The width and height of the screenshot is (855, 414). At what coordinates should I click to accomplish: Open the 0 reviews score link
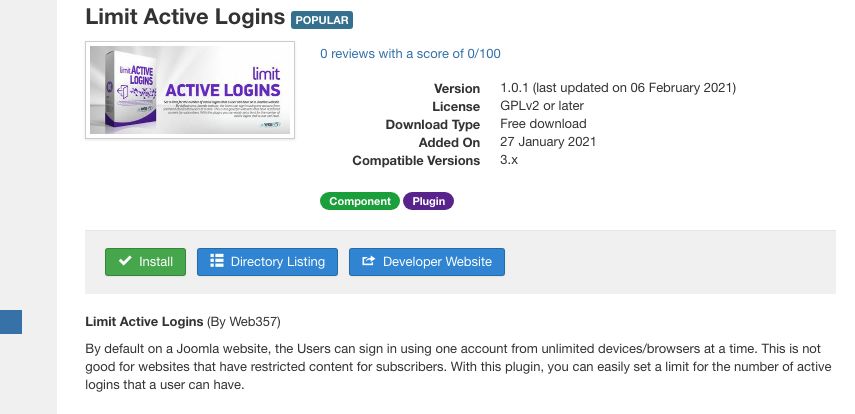click(x=410, y=54)
